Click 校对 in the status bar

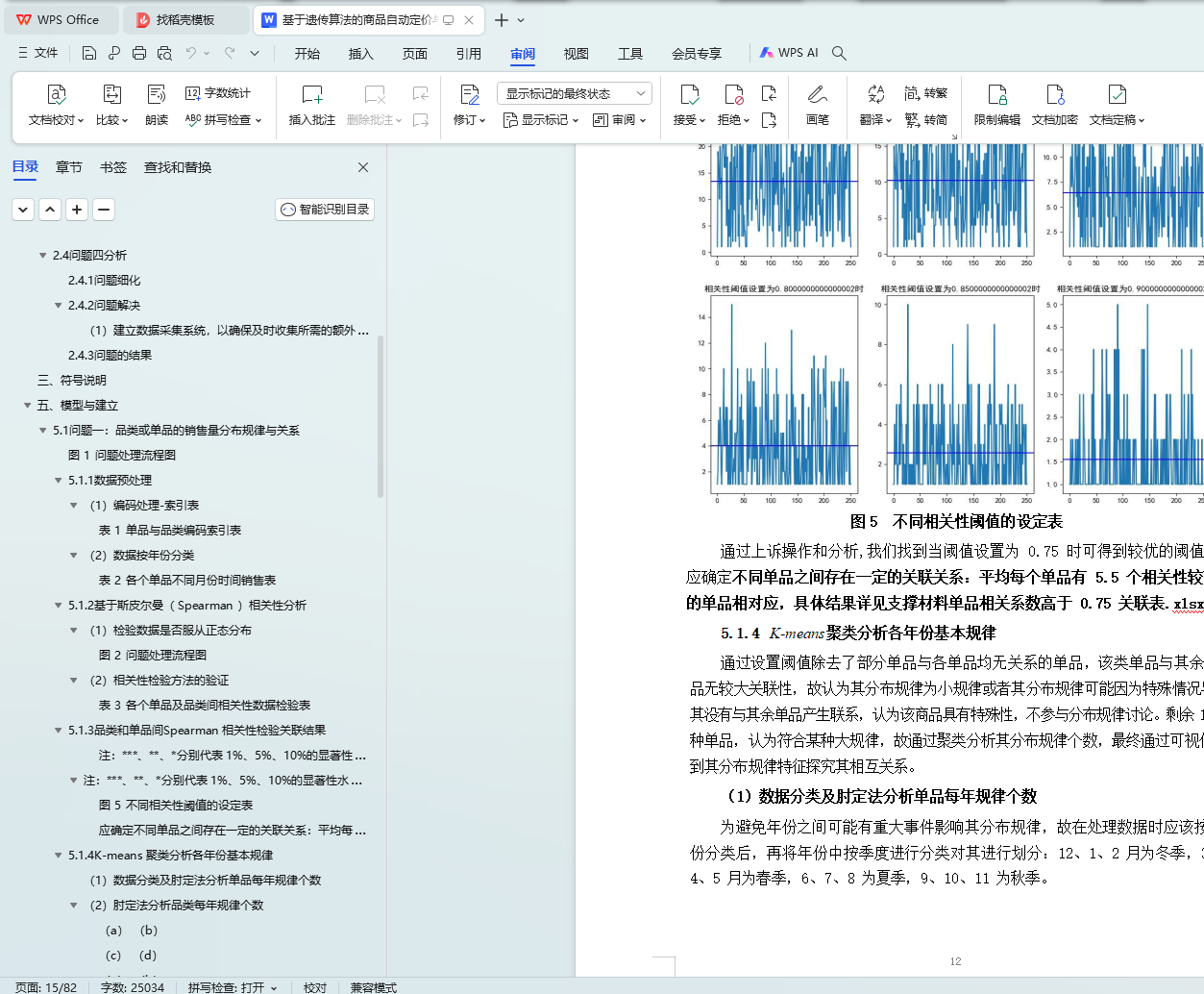[x=315, y=987]
